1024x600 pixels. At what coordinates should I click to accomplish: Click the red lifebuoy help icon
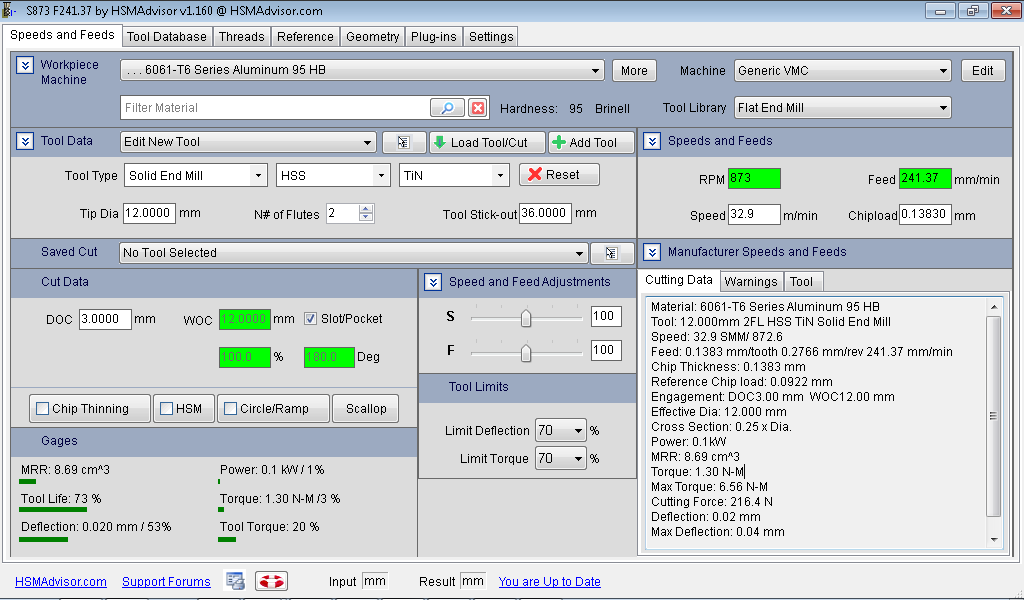[271, 581]
